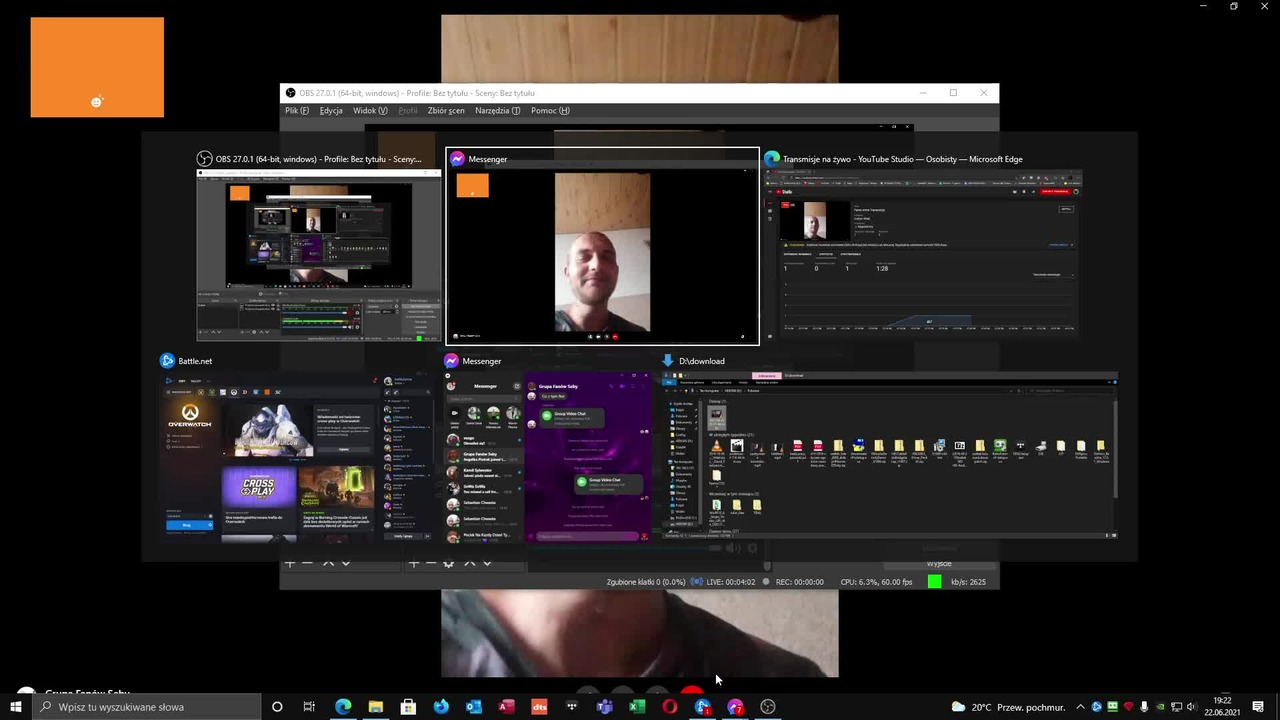Open File Explorer from the taskbar
Screen dimensions: 1280x720
[376, 707]
